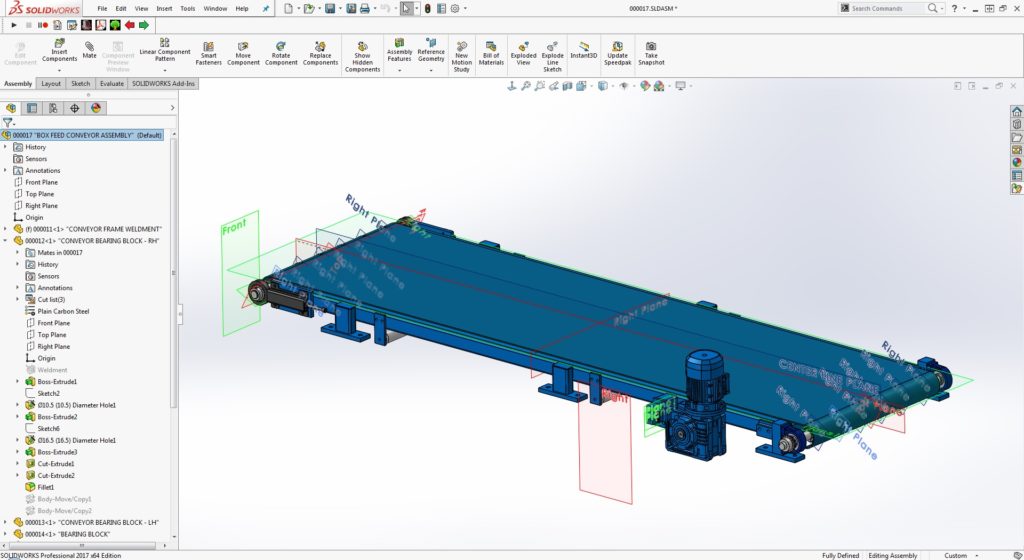1024x560 pixels.
Task: Switch to the Sketch tab
Action: [x=80, y=84]
